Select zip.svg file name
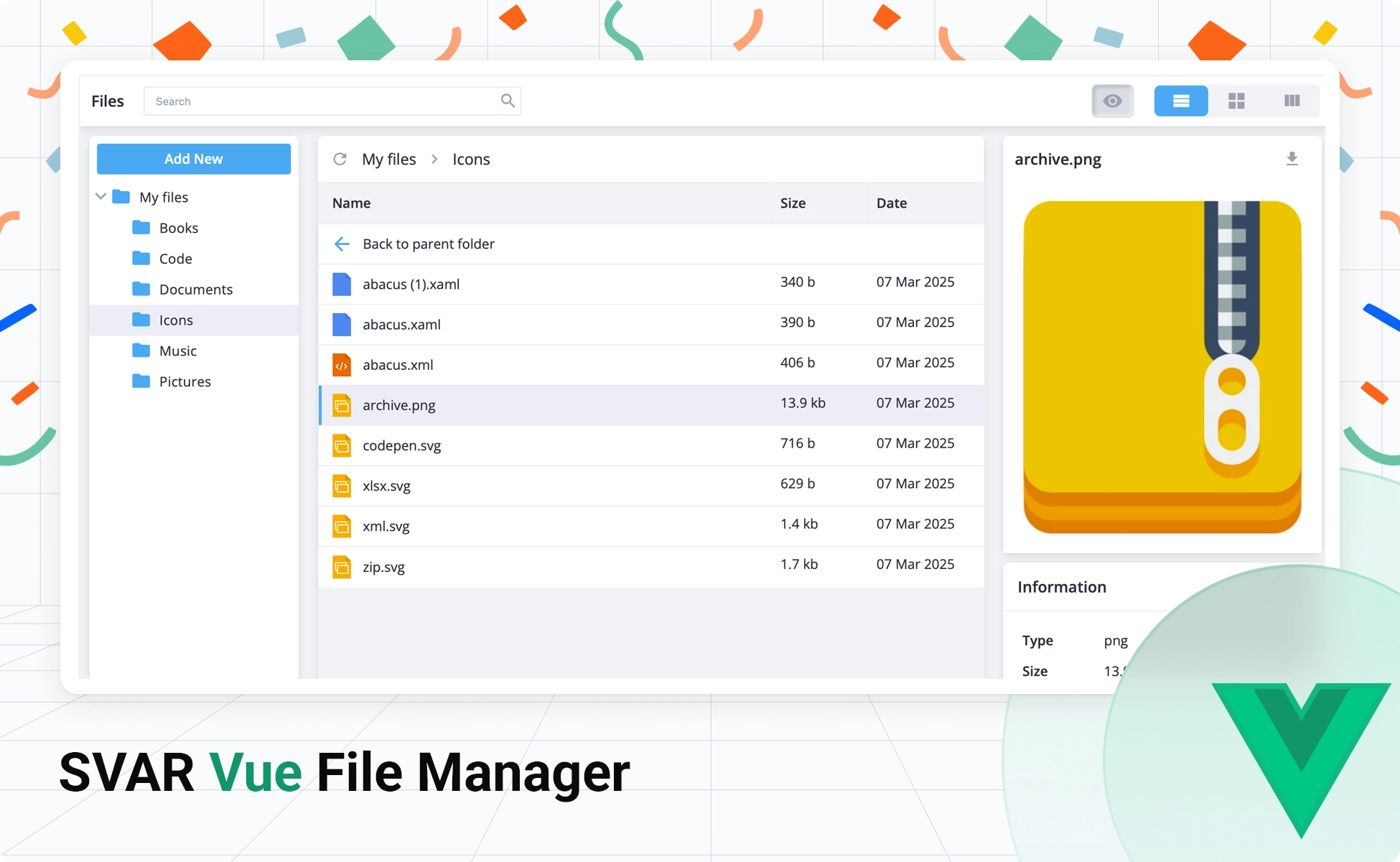The height and width of the screenshot is (862, 1400). point(383,567)
